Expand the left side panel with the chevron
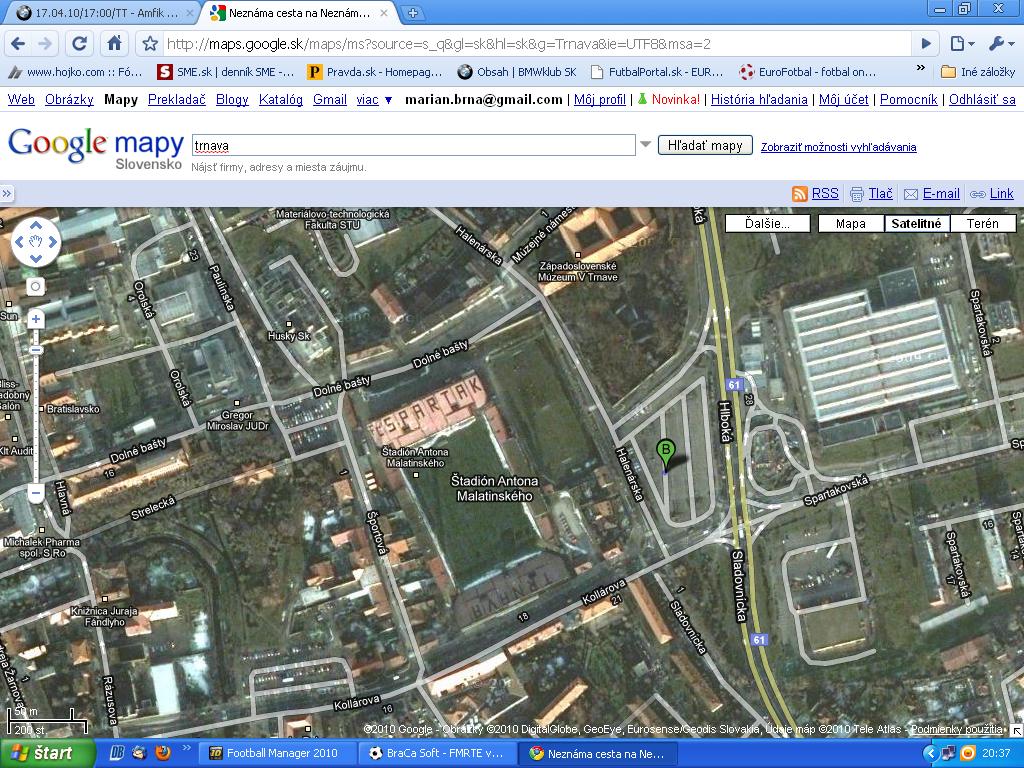 tap(6, 194)
